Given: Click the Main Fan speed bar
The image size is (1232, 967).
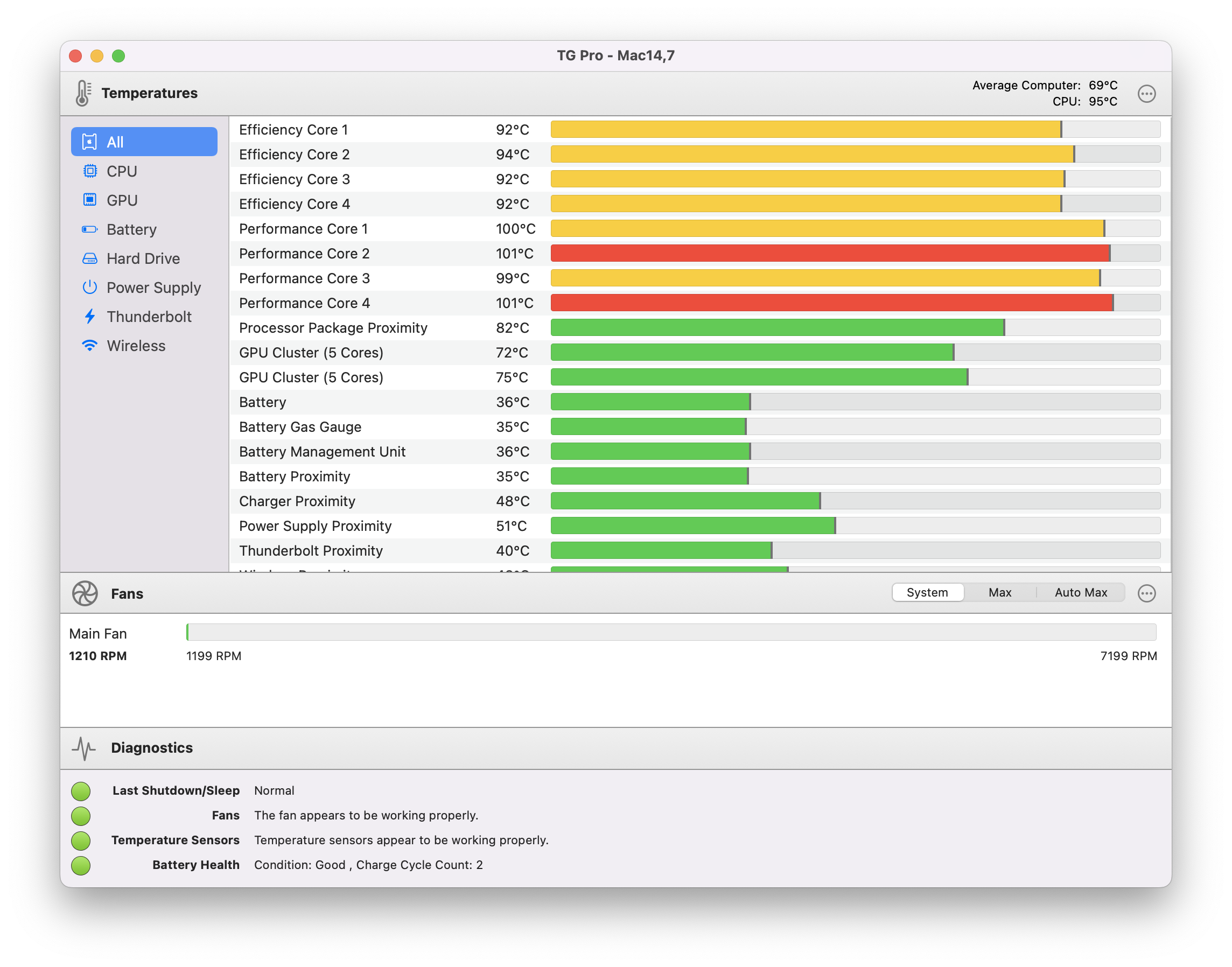Looking at the screenshot, I should click(671, 633).
